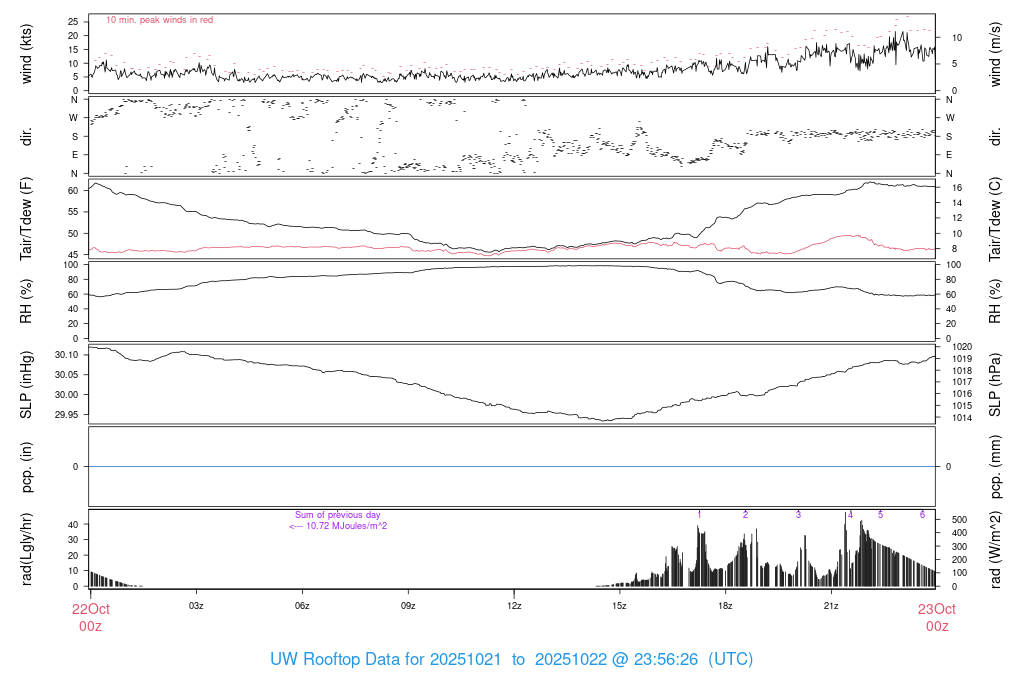Select the 18z time axis marker
This screenshot has height=700, width=1024.
[725, 606]
